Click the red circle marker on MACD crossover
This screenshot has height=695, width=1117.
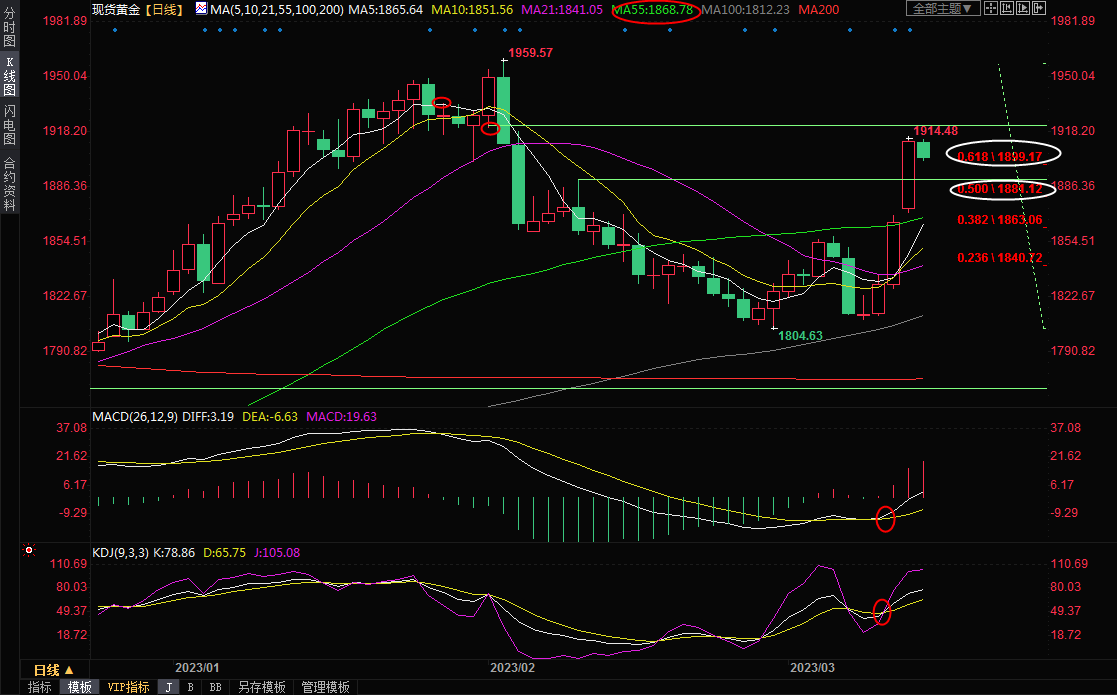885,519
